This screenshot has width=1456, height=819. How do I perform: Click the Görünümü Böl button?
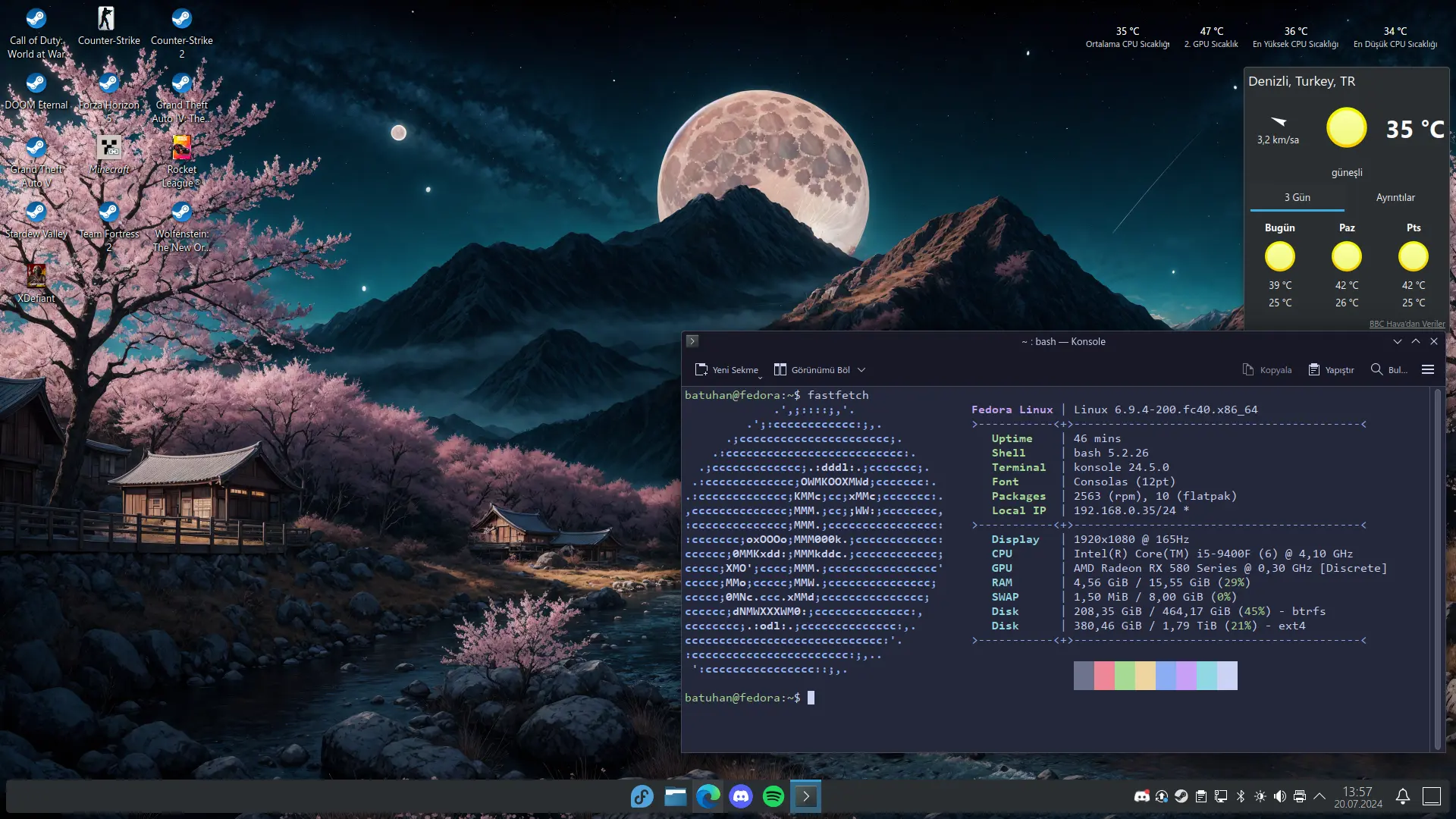coord(811,370)
